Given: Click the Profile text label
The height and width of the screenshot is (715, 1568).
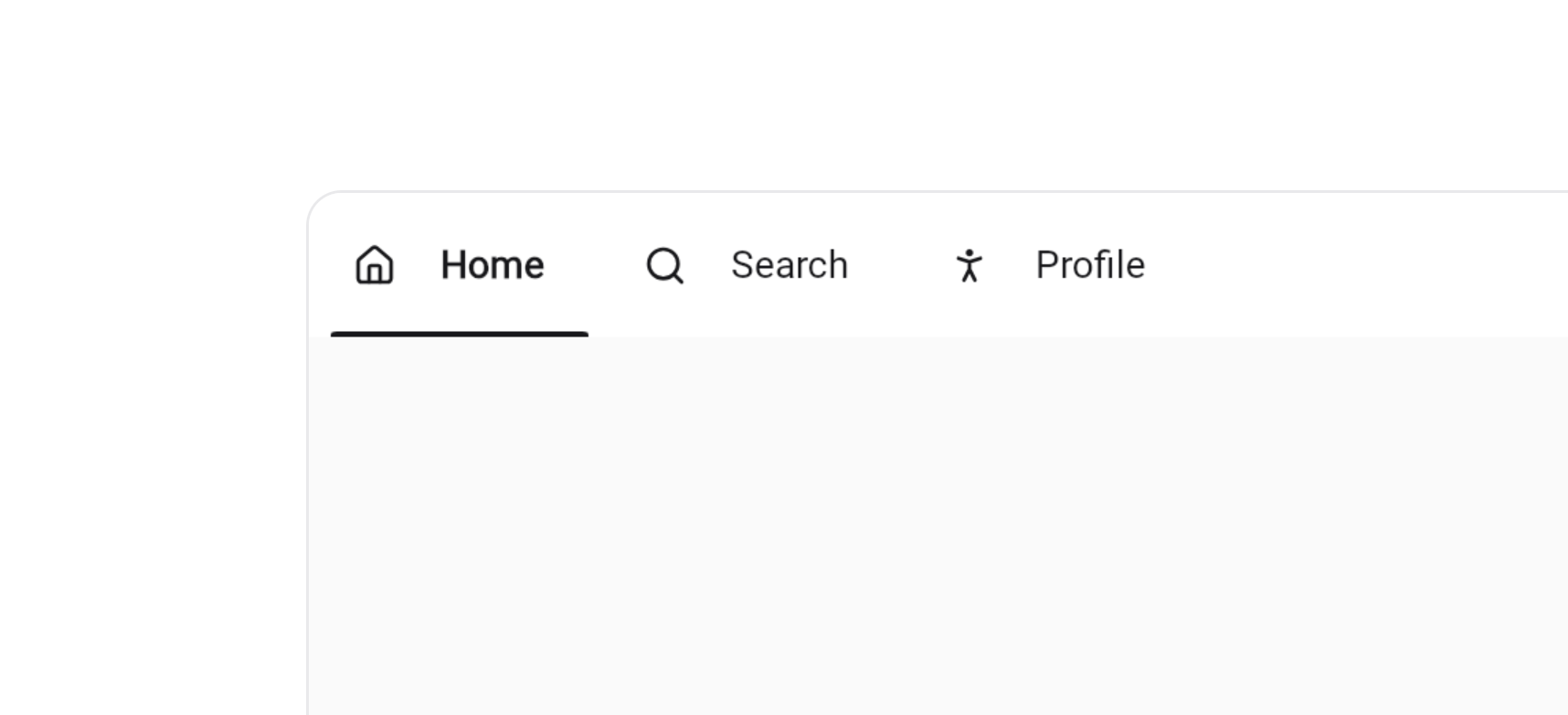Looking at the screenshot, I should pyautogui.click(x=1089, y=265).
